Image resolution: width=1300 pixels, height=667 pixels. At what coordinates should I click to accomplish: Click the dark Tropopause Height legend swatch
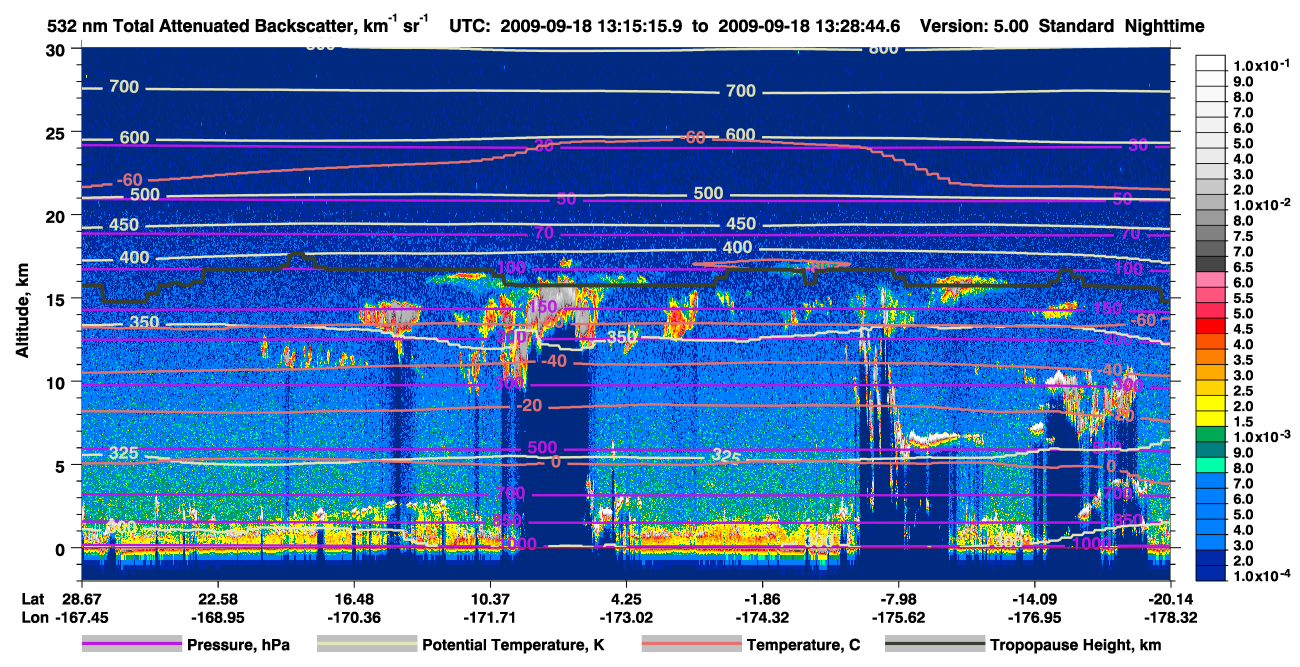(x=935, y=645)
